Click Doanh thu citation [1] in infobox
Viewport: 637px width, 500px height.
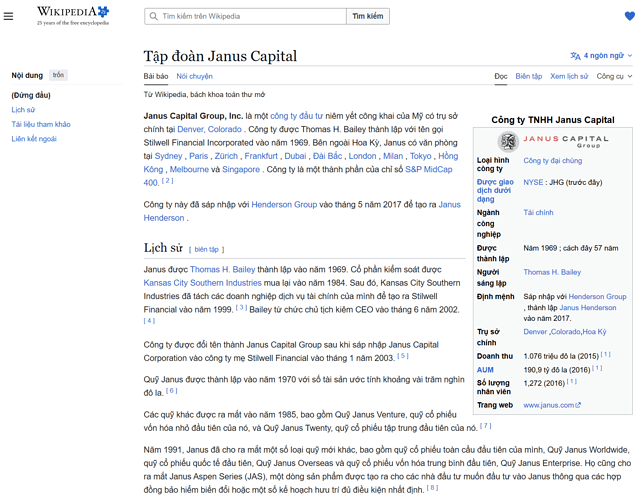tap(606, 355)
